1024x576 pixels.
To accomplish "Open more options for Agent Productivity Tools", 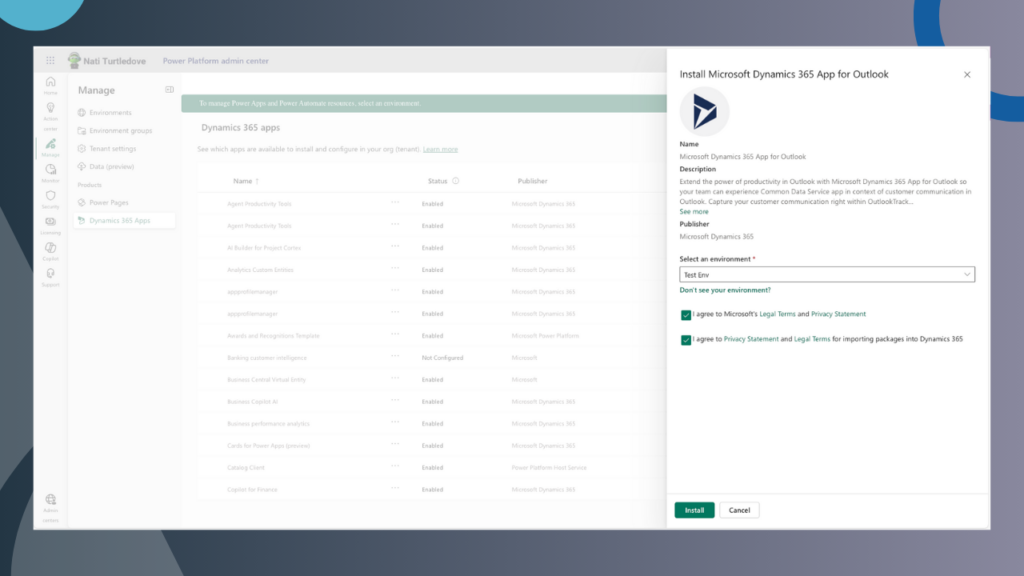I will (x=397, y=203).
